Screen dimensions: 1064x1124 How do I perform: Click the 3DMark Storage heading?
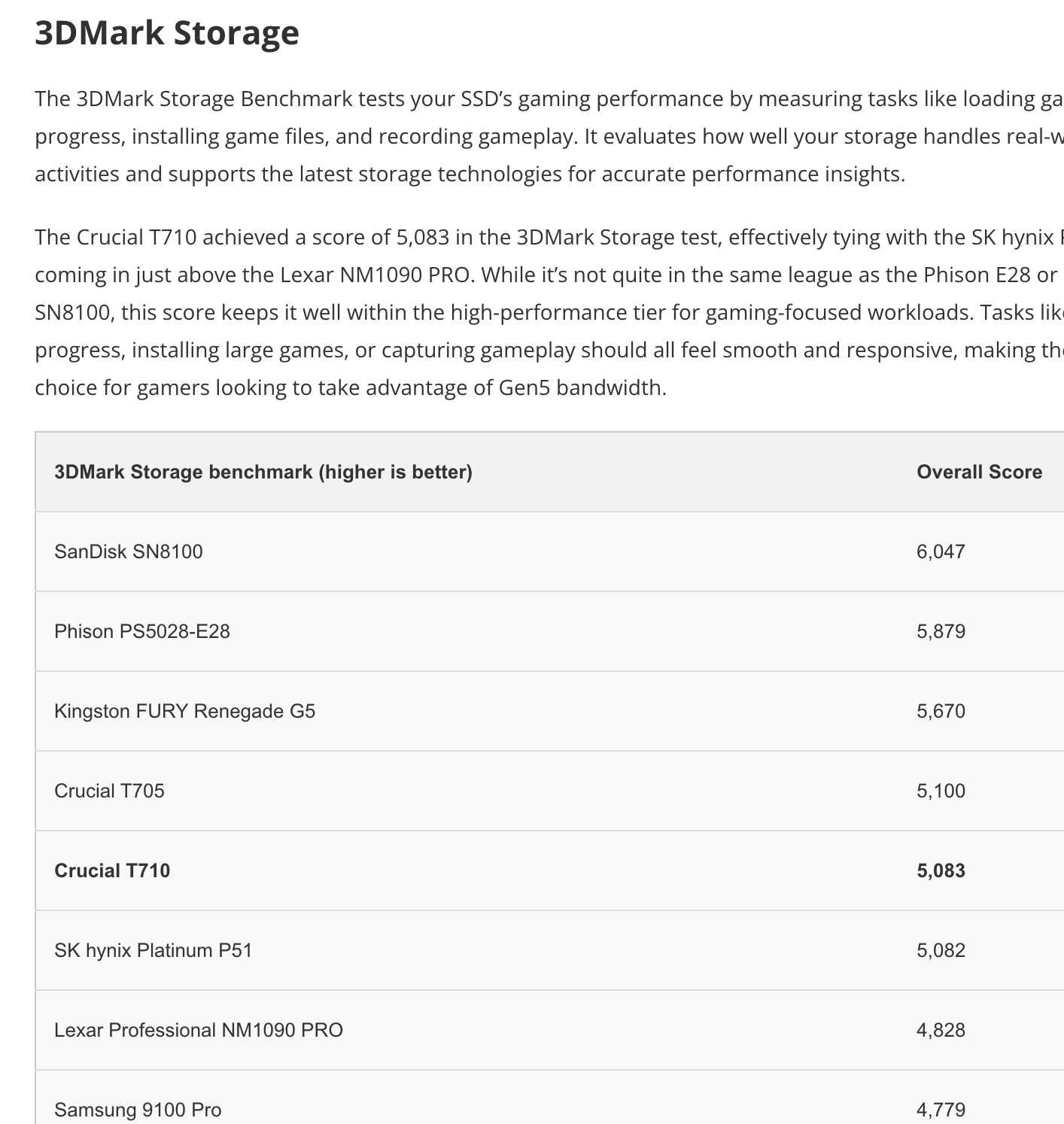click(x=167, y=33)
